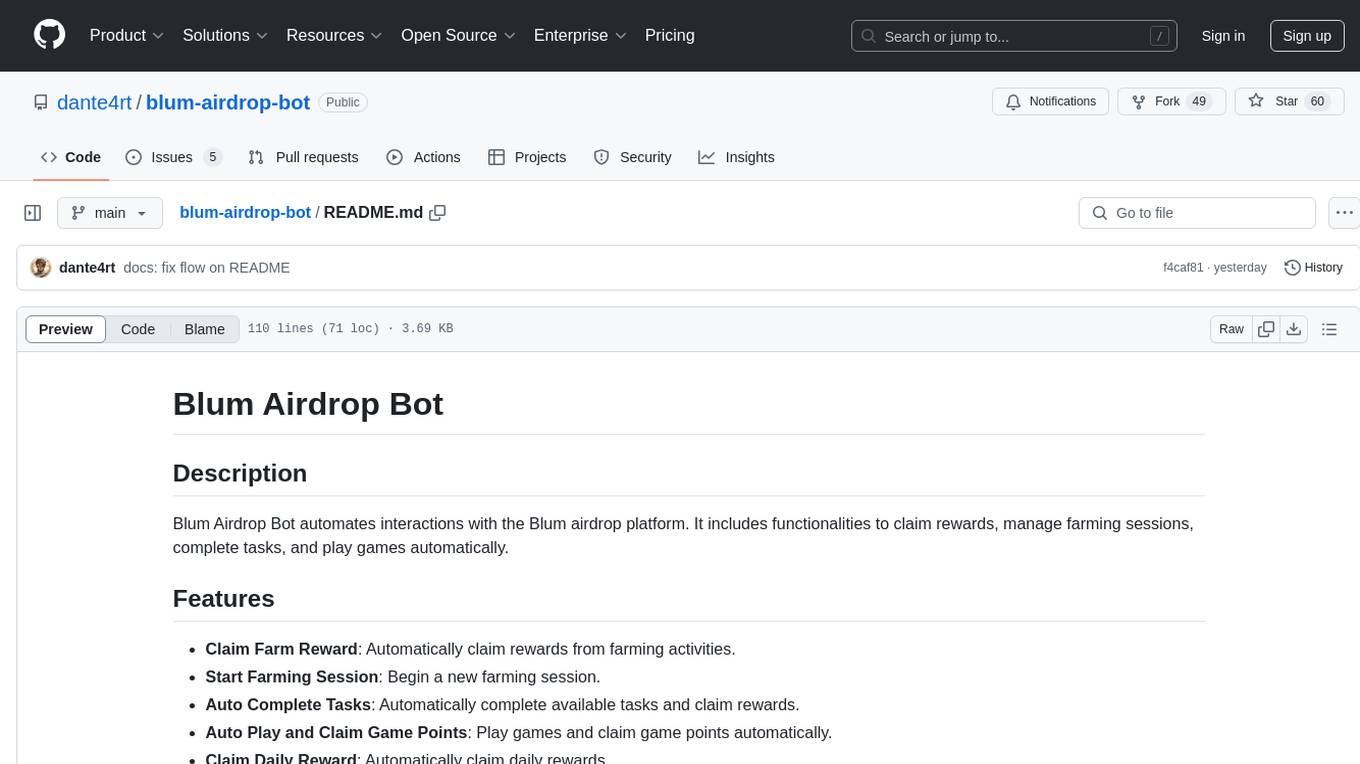
Task: Open the fork count 49
Action: pos(1200,101)
